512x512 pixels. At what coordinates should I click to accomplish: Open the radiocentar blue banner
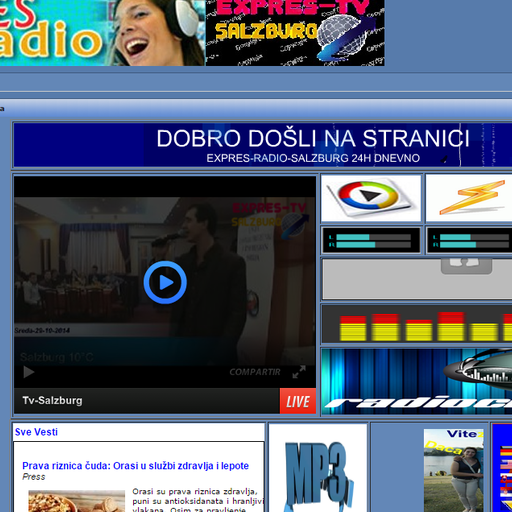tap(417, 381)
